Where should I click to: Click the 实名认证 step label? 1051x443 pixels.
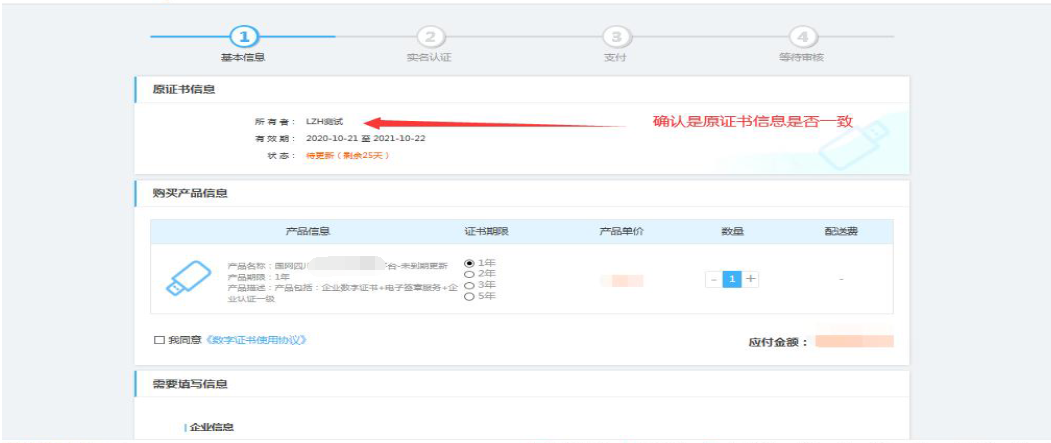[x=429, y=57]
